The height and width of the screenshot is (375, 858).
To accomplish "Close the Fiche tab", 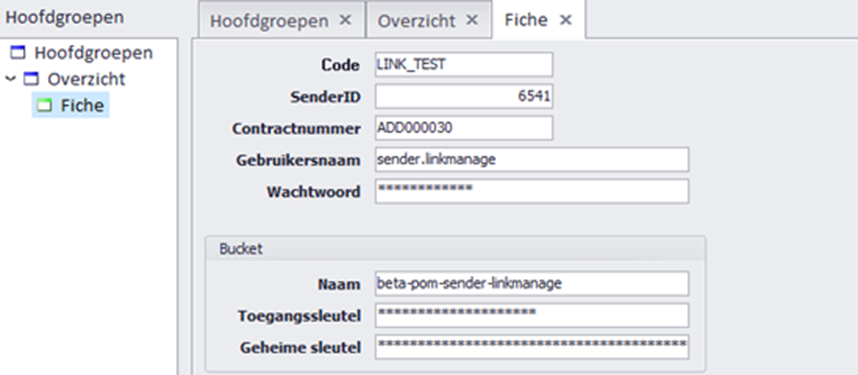I will 565,20.
